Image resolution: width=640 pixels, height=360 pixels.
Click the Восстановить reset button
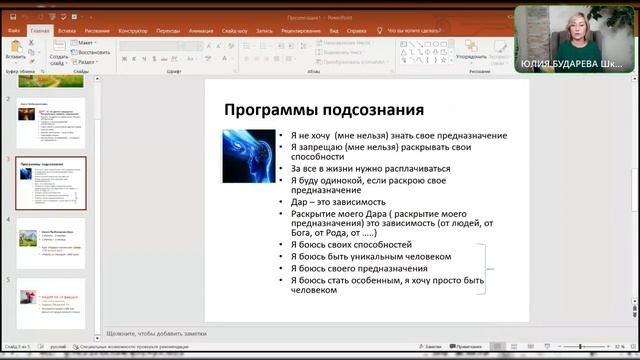click(91, 52)
